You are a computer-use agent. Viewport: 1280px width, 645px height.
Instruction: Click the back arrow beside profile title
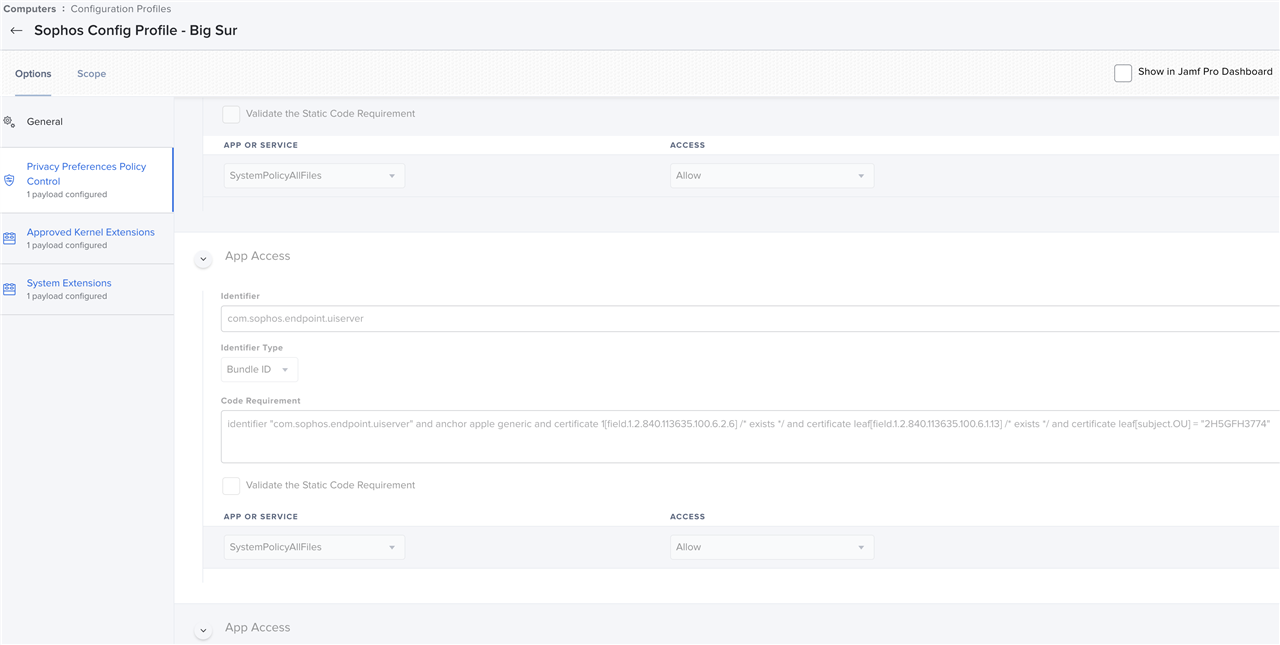[x=16, y=31]
